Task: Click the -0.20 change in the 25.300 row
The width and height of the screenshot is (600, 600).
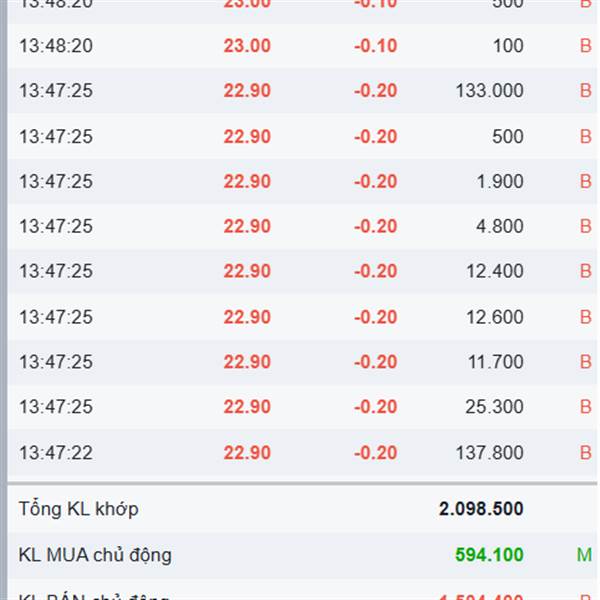Action: click(x=375, y=407)
